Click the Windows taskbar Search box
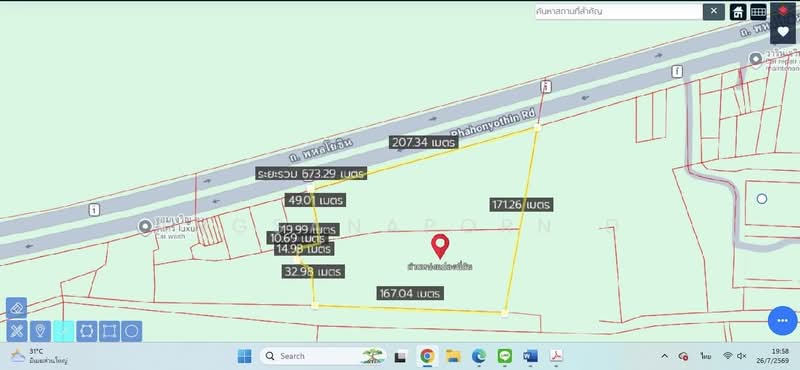800x370 pixels. tap(322, 356)
